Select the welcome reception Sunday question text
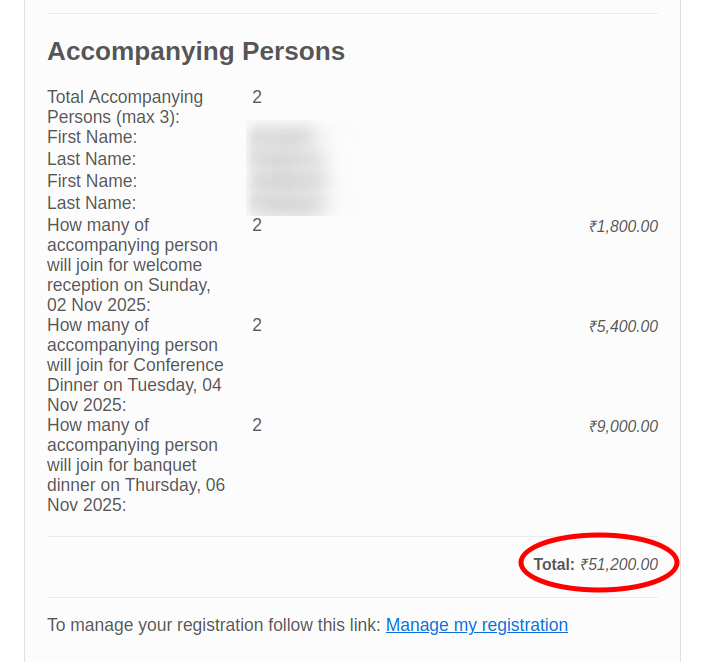The image size is (718, 662). tap(132, 265)
